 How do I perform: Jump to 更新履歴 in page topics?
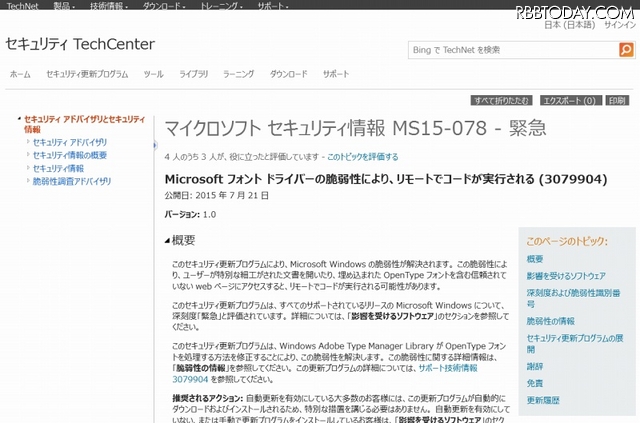coord(543,400)
